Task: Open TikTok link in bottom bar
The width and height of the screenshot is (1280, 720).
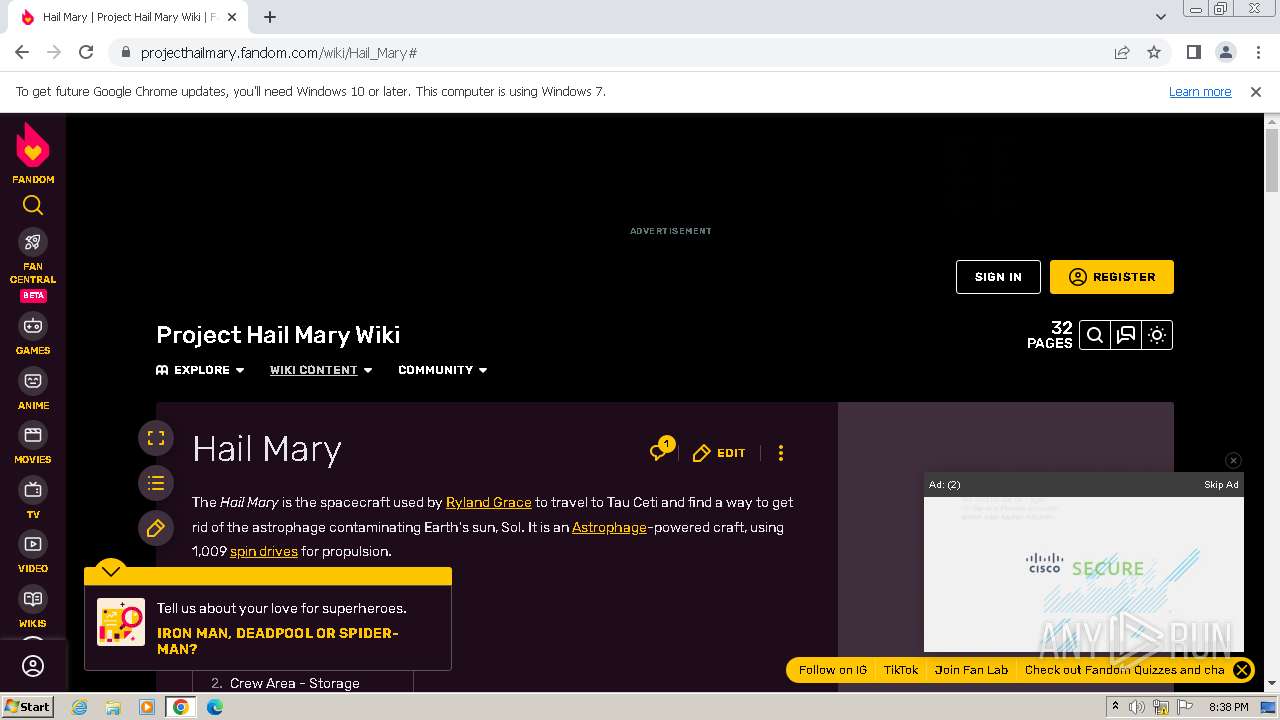Action: point(900,670)
